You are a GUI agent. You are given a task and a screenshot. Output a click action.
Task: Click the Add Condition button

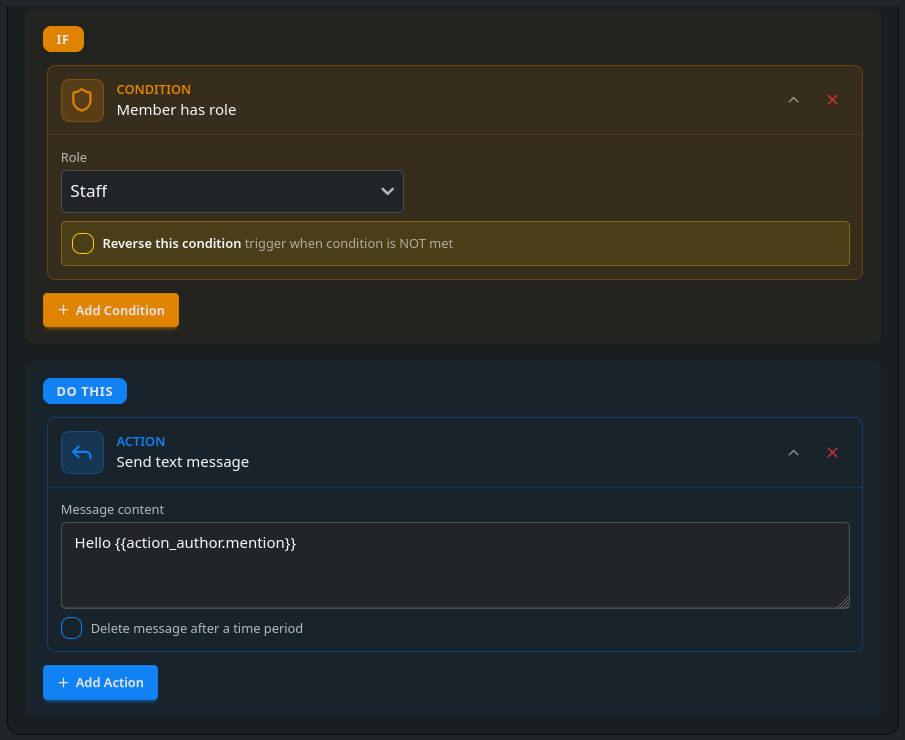(x=110, y=310)
